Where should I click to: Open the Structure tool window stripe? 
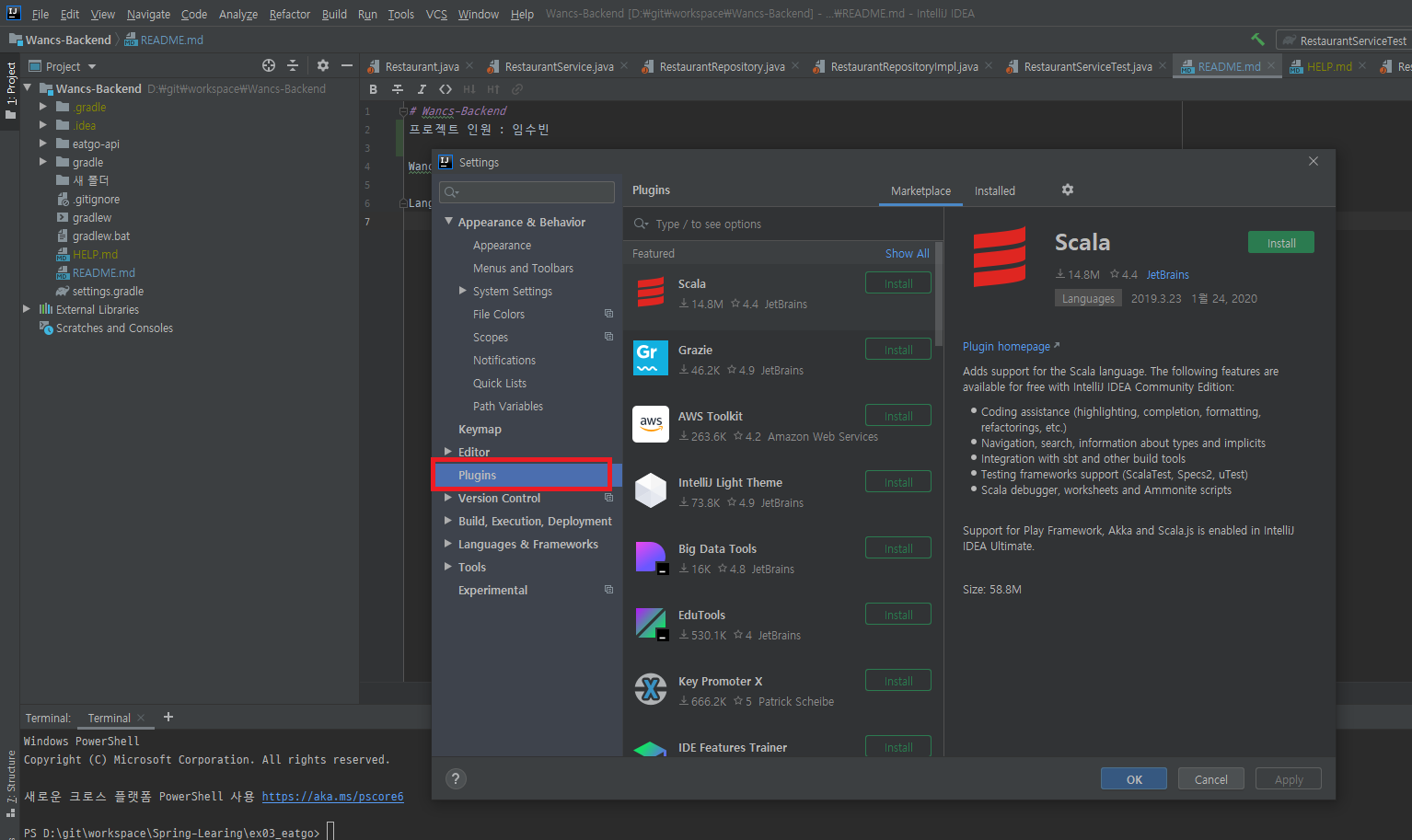click(11, 784)
